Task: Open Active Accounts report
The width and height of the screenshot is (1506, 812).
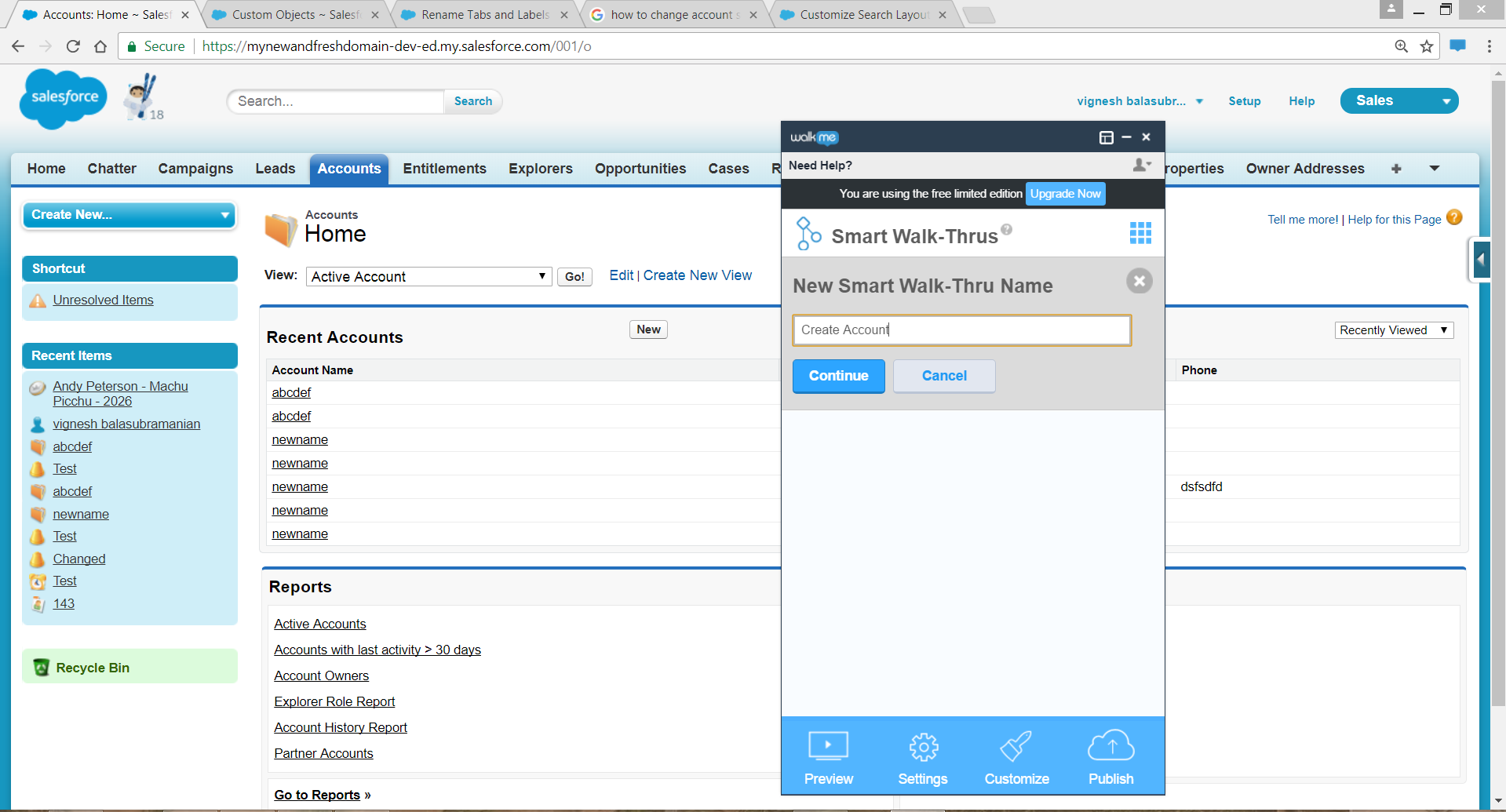Action: (x=320, y=624)
